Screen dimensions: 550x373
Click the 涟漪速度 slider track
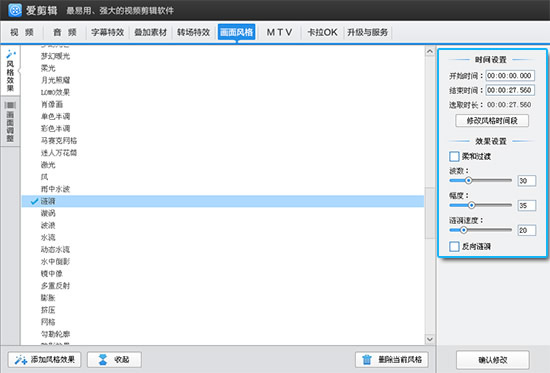(480, 230)
